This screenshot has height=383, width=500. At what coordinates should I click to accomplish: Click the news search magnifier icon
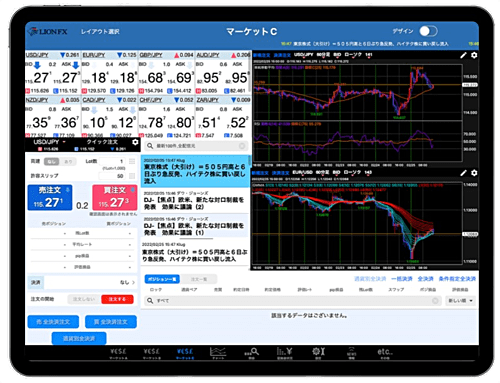coord(150,146)
